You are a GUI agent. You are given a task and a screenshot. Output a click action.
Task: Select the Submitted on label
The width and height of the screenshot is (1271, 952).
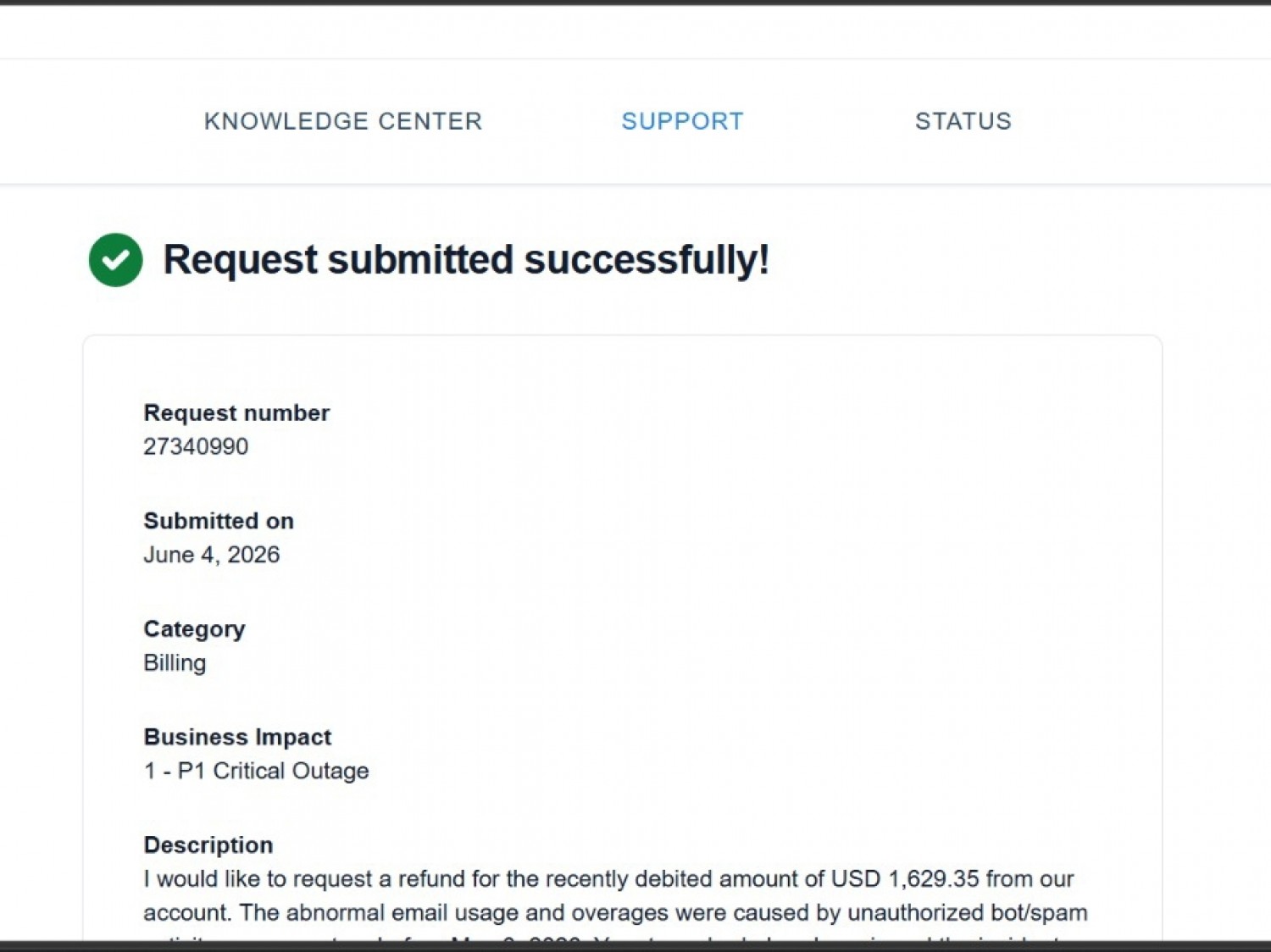(x=219, y=521)
